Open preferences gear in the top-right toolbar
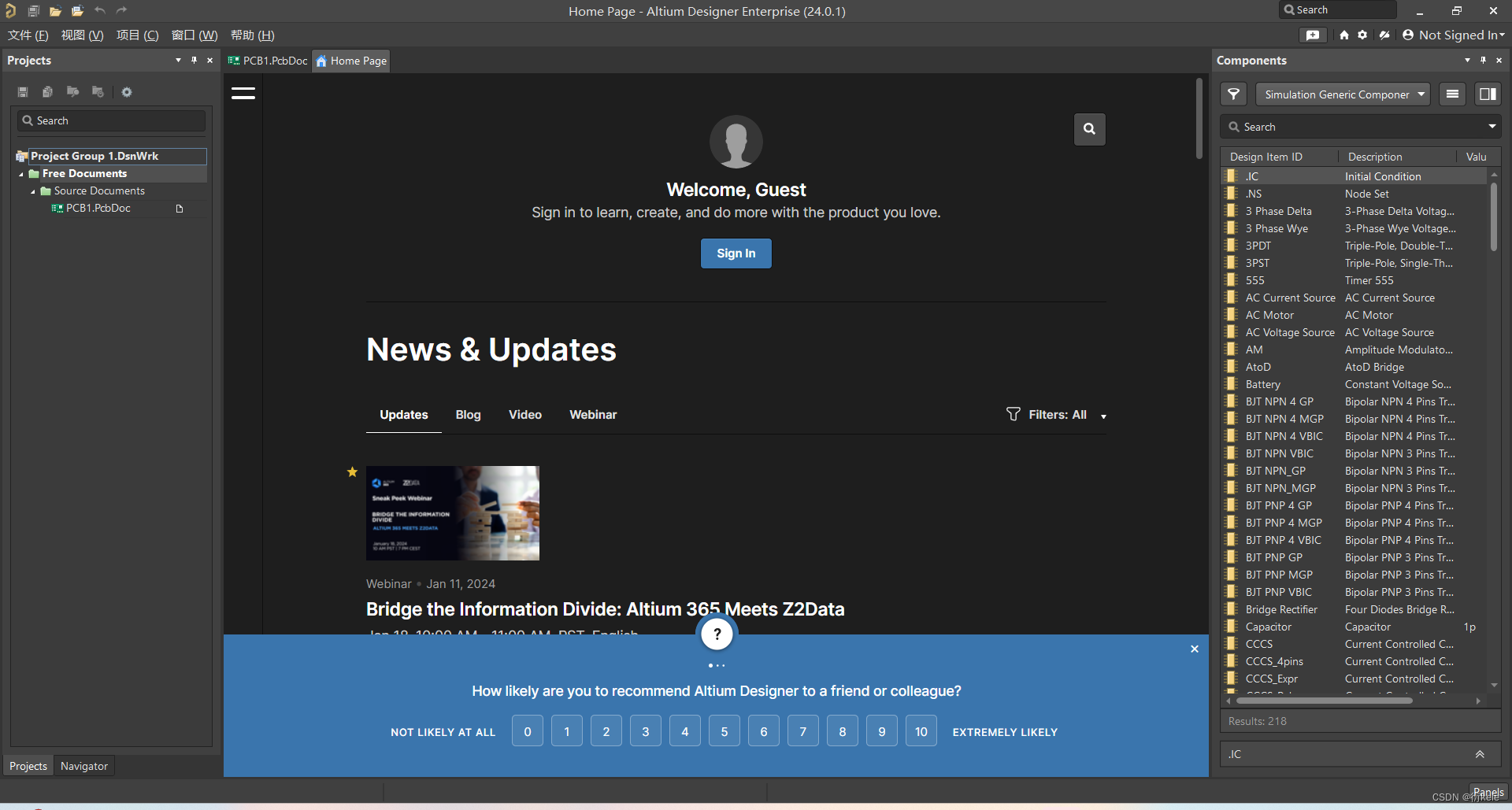Viewport: 1512px width, 810px height. pos(1362,35)
